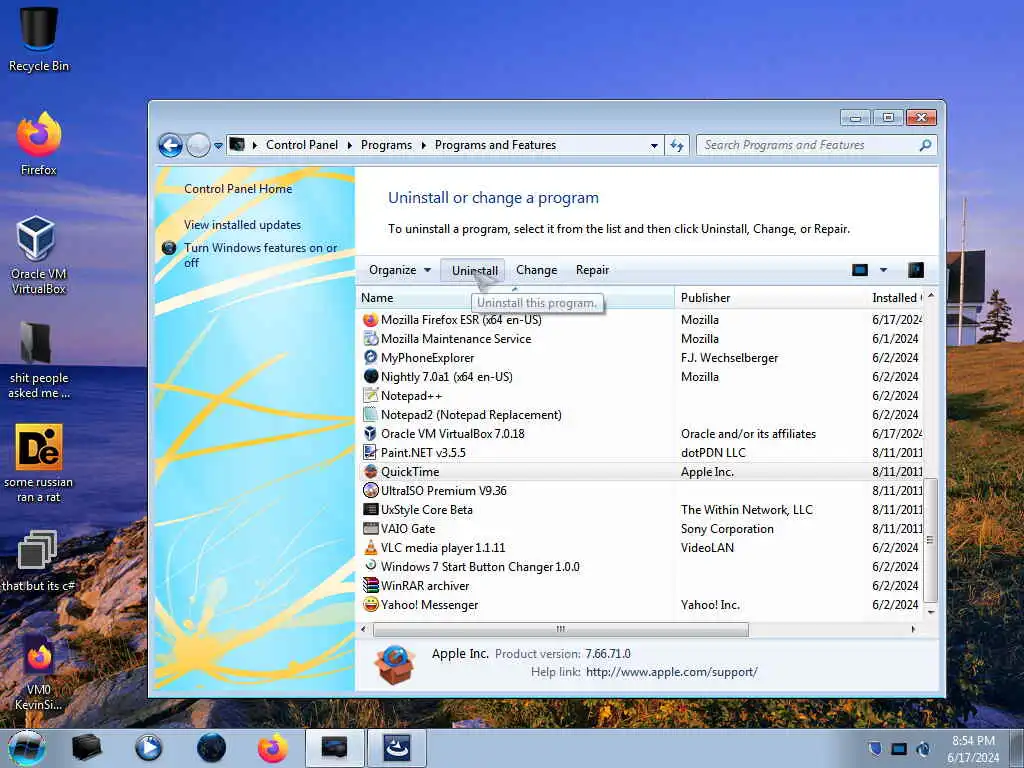Click the horizontal scrollbar right arrow
The image size is (1024, 768).
[x=913, y=630]
